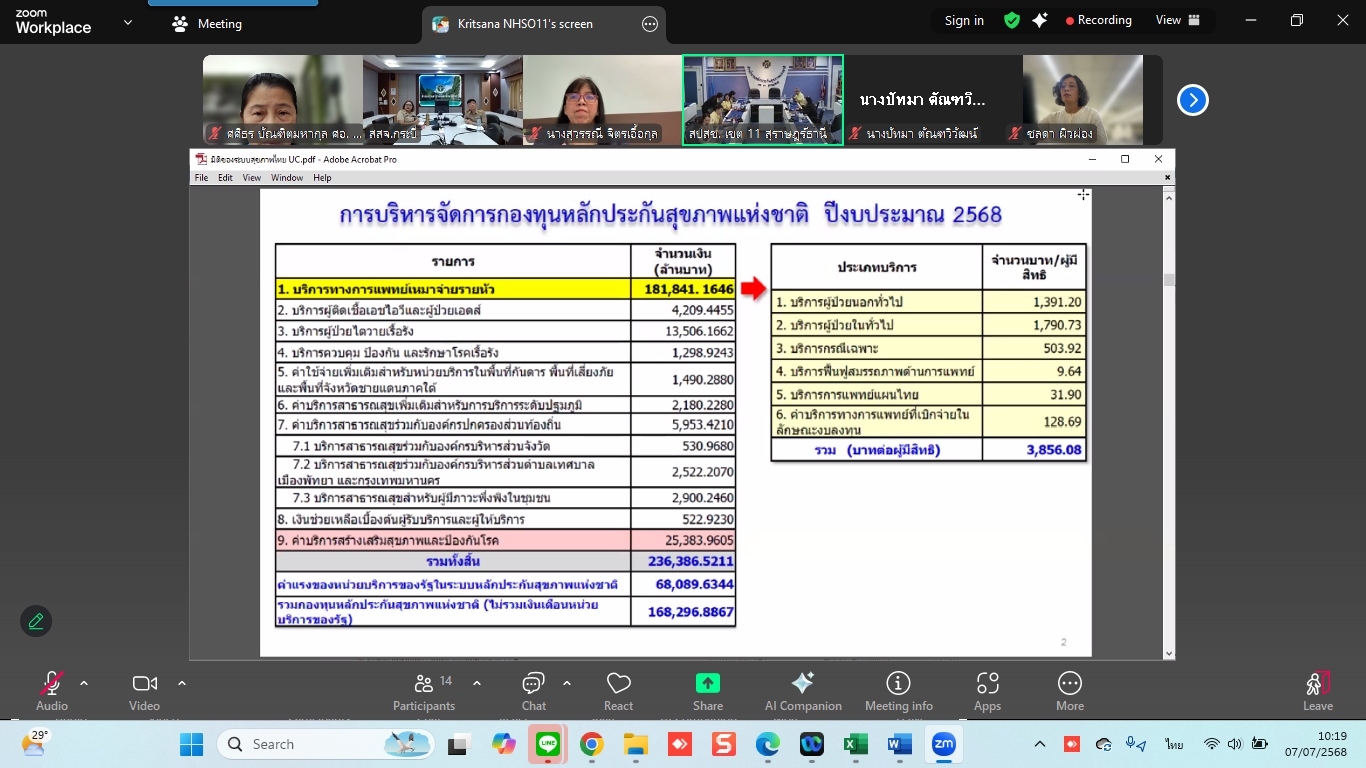Click the Leave meeting button
This screenshot has height=768, width=1366.
pos(1317,691)
